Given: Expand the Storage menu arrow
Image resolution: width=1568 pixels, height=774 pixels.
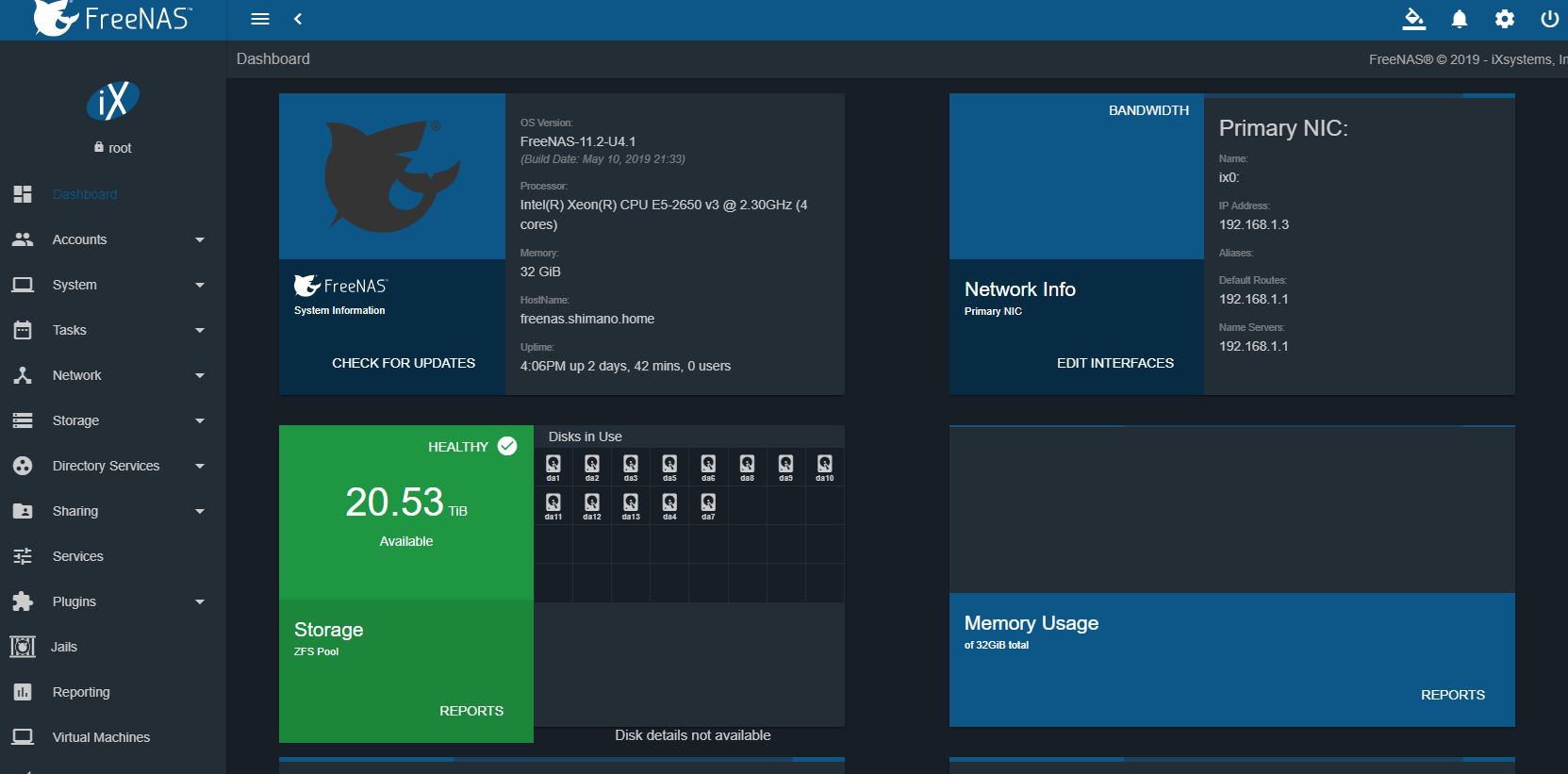Looking at the screenshot, I should [200, 421].
